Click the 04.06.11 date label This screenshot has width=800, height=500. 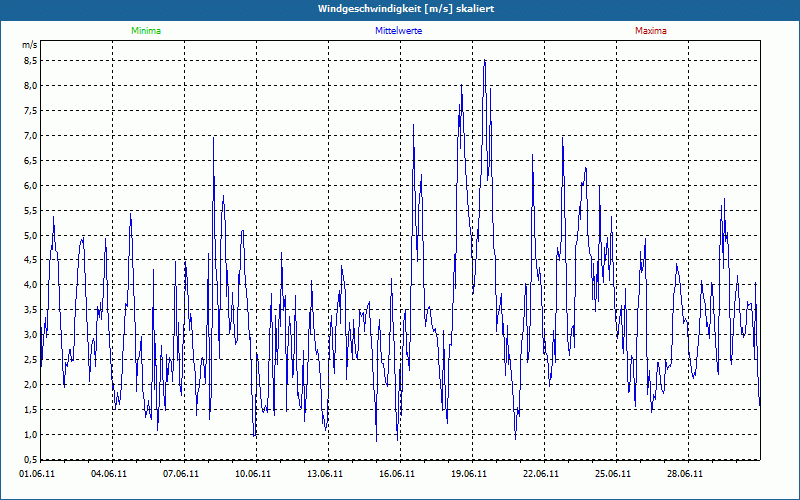109,474
